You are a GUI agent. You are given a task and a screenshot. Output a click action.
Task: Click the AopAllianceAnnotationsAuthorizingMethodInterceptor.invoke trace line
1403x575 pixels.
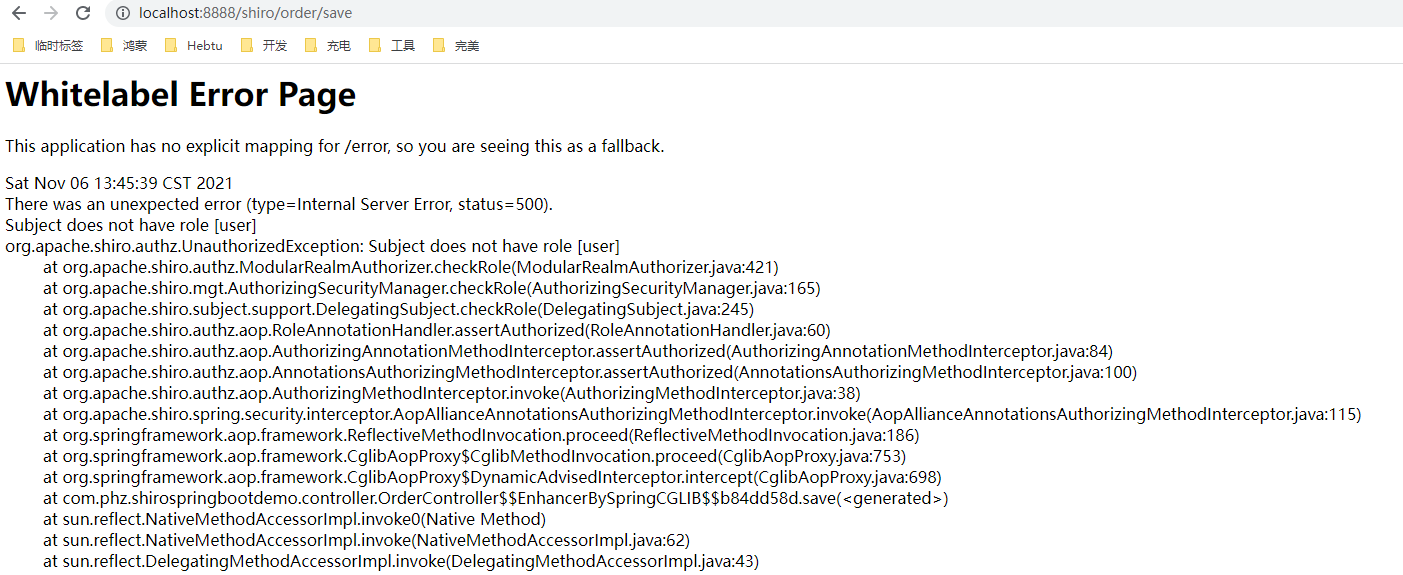tap(702, 414)
